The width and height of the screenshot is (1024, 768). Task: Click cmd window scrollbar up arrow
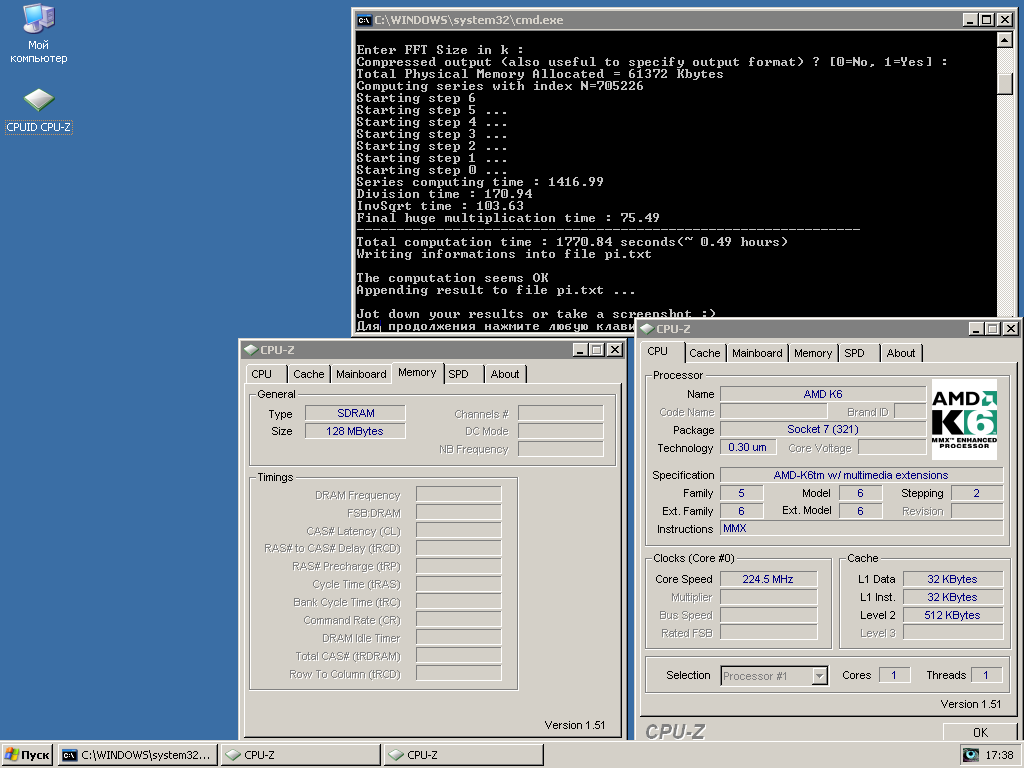point(1005,40)
